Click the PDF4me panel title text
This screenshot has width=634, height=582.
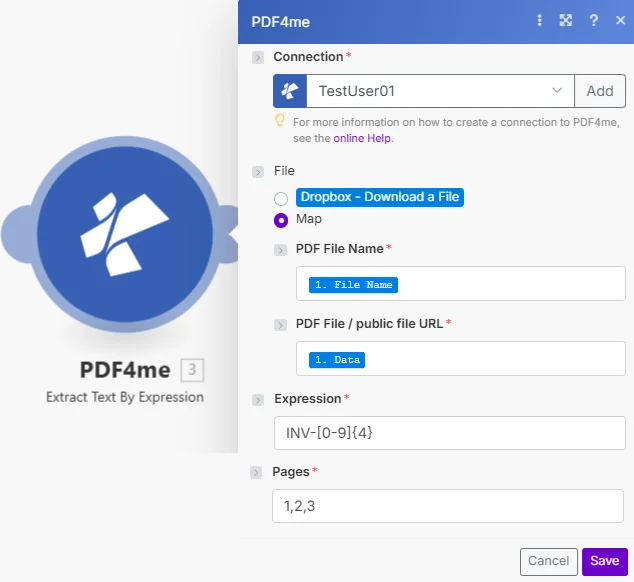[x=281, y=22]
